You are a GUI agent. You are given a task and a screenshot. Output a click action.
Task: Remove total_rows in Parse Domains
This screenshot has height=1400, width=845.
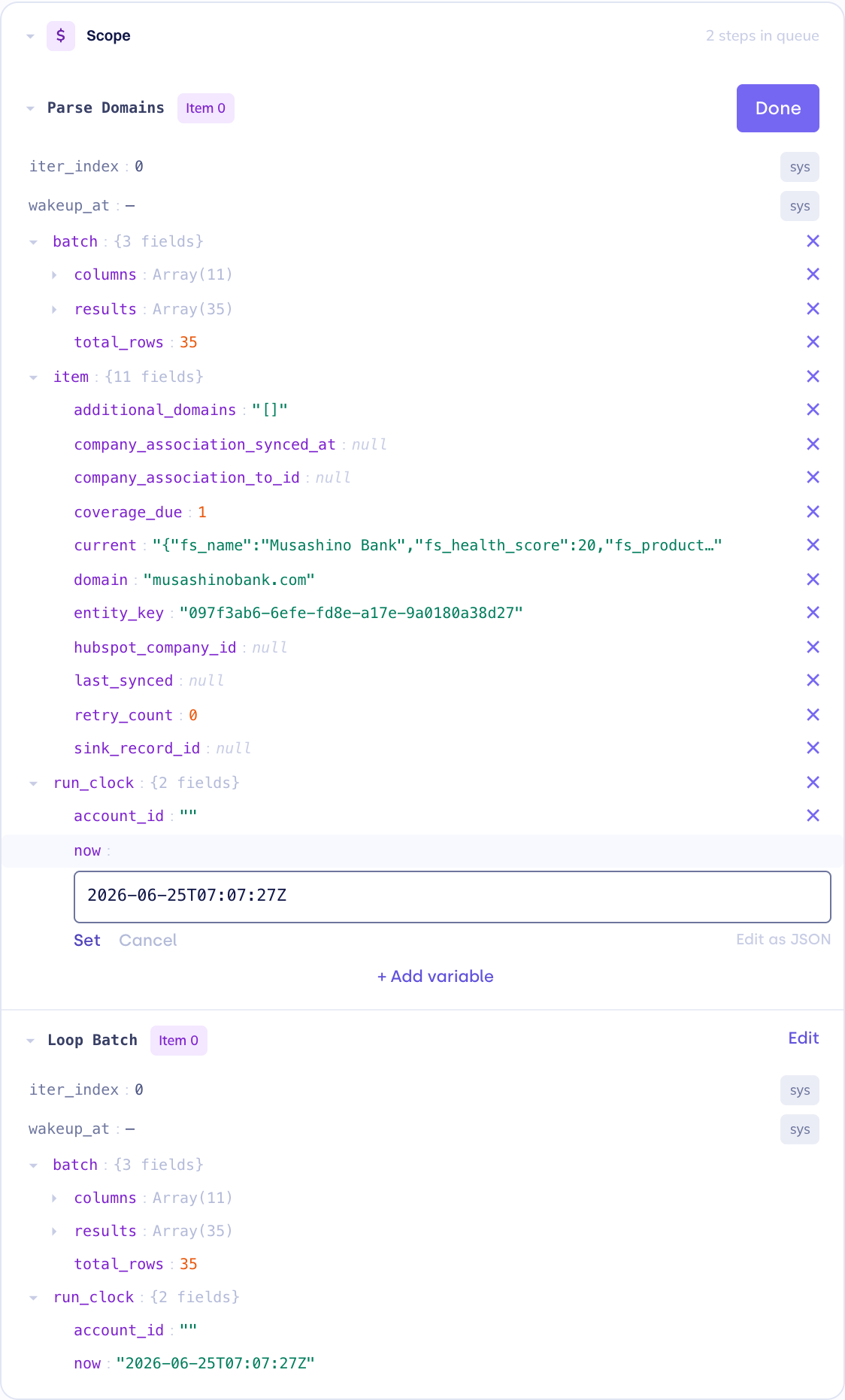pos(813,342)
